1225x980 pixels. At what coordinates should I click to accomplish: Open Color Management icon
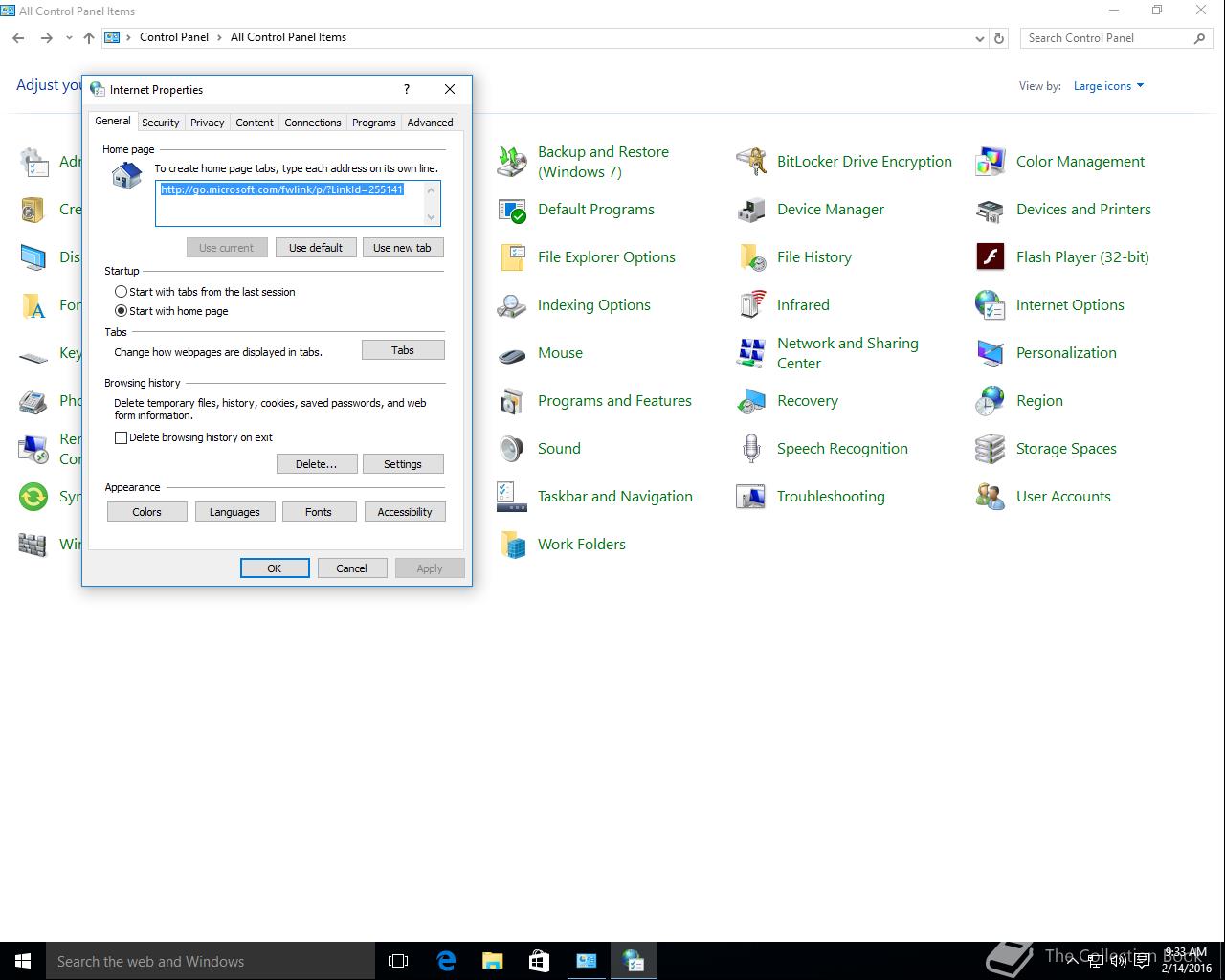tap(991, 162)
